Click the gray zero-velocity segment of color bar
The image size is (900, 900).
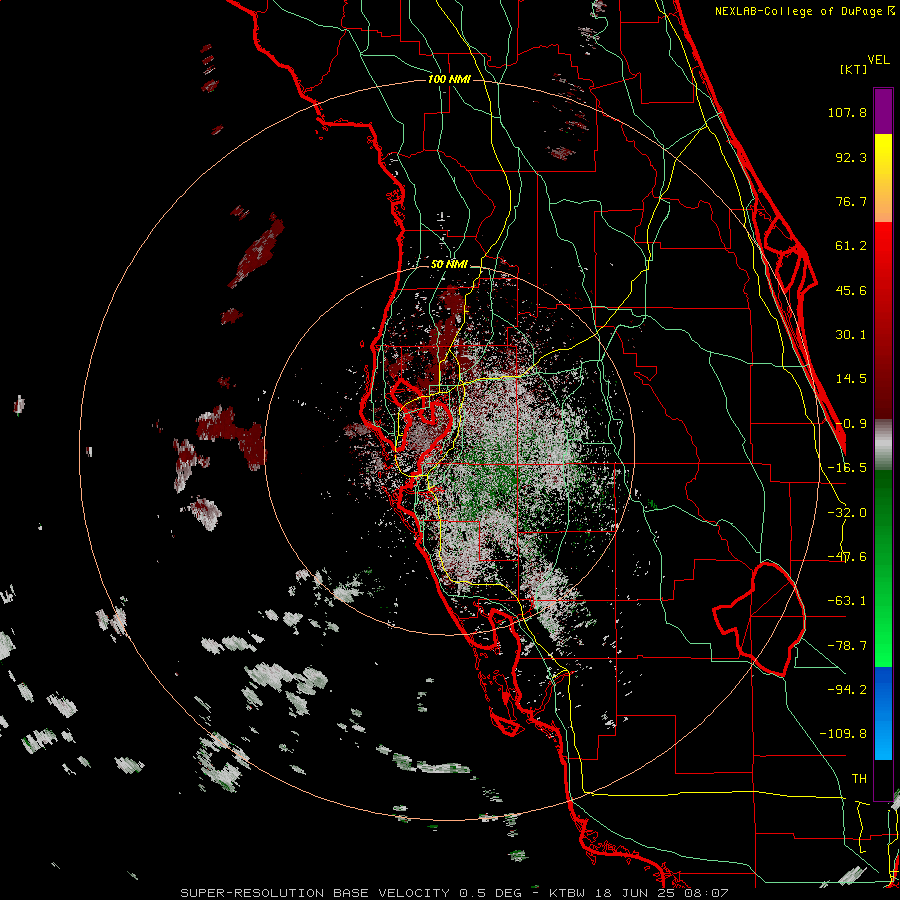click(x=883, y=445)
